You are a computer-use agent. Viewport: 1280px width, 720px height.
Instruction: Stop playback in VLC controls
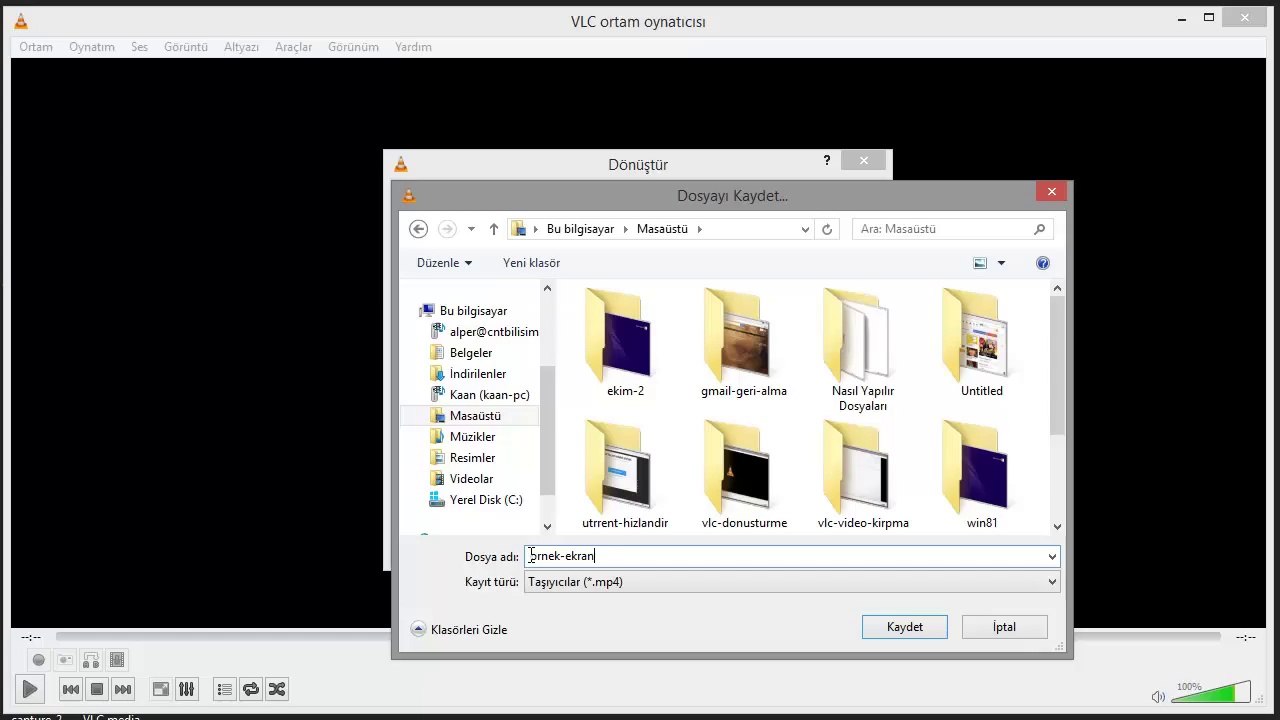[96, 689]
